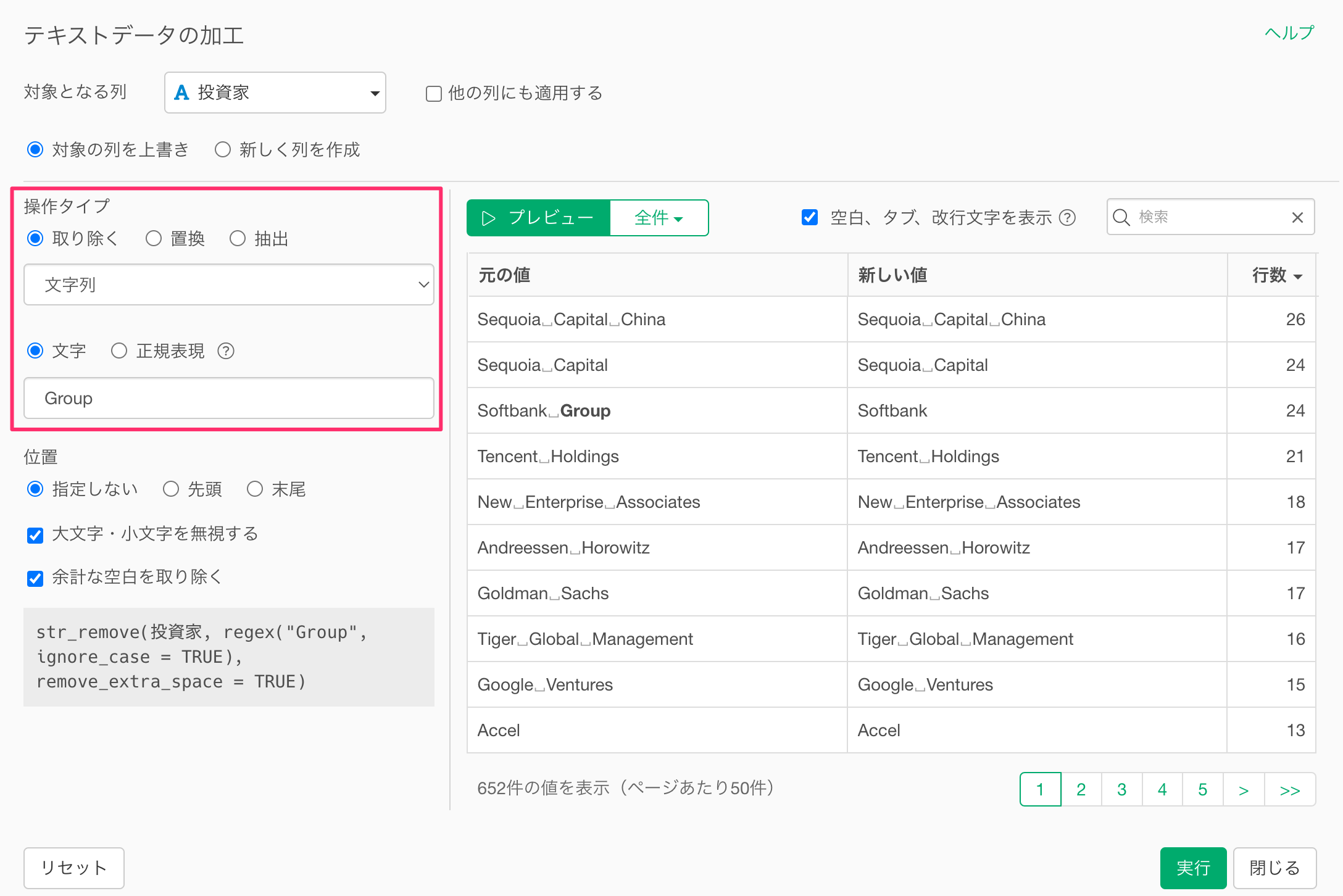
Task: Select 文字 match mode radio
Action: (x=35, y=351)
